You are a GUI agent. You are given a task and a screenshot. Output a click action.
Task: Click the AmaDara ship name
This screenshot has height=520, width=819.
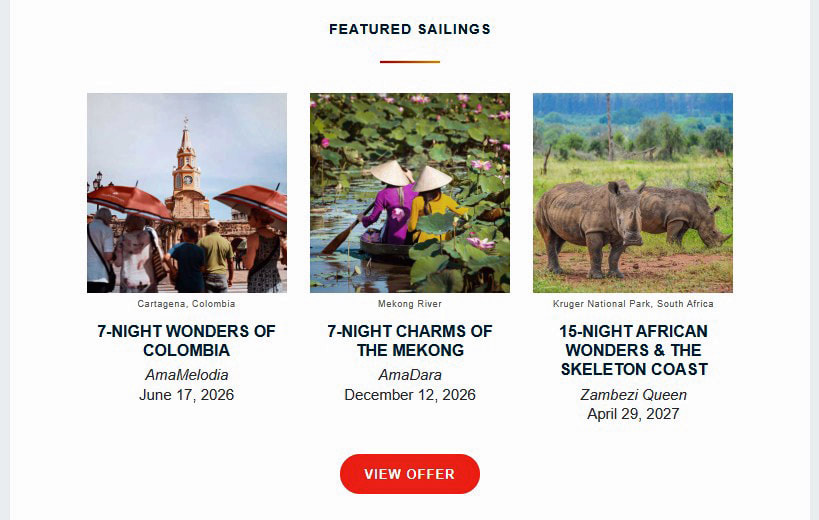pos(410,375)
